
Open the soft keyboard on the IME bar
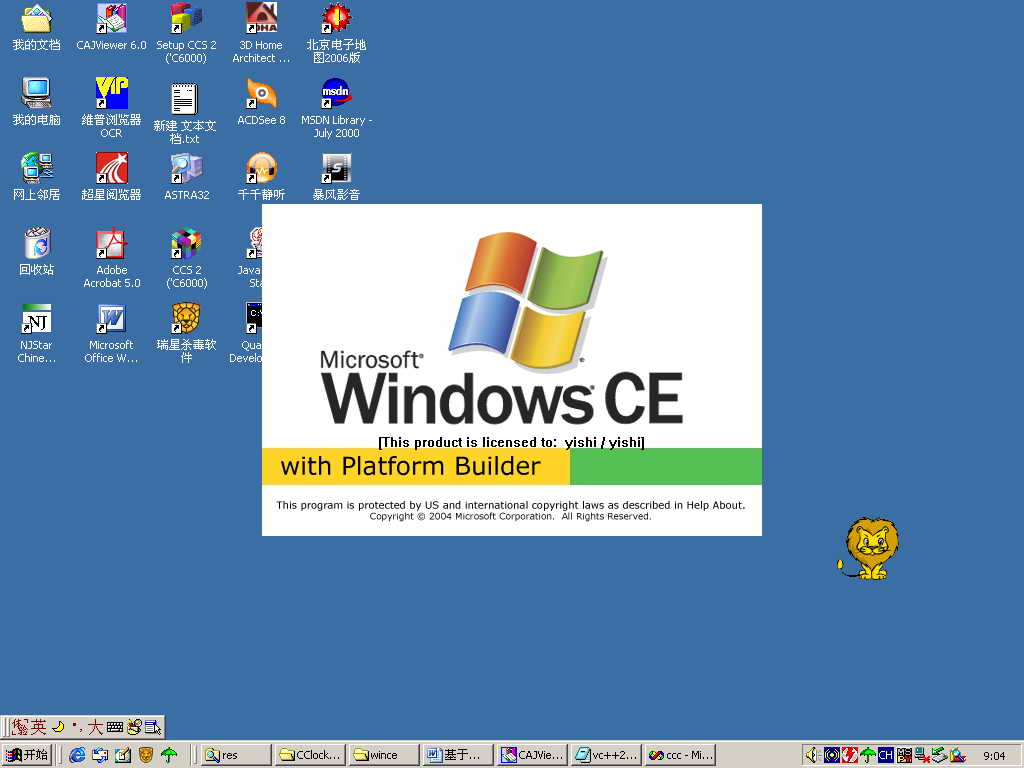[115, 727]
